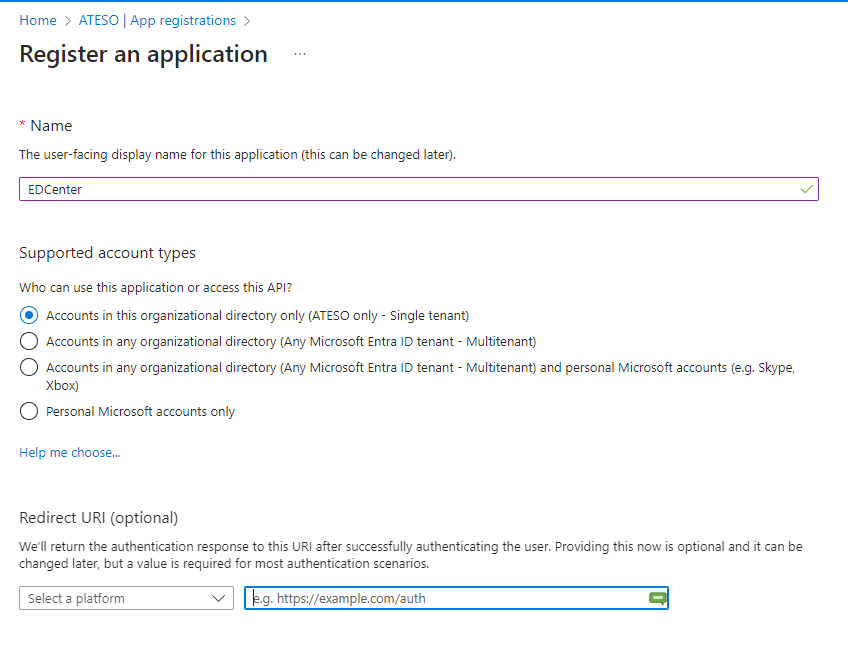Choose Personal Microsoft accounts only

click(29, 411)
